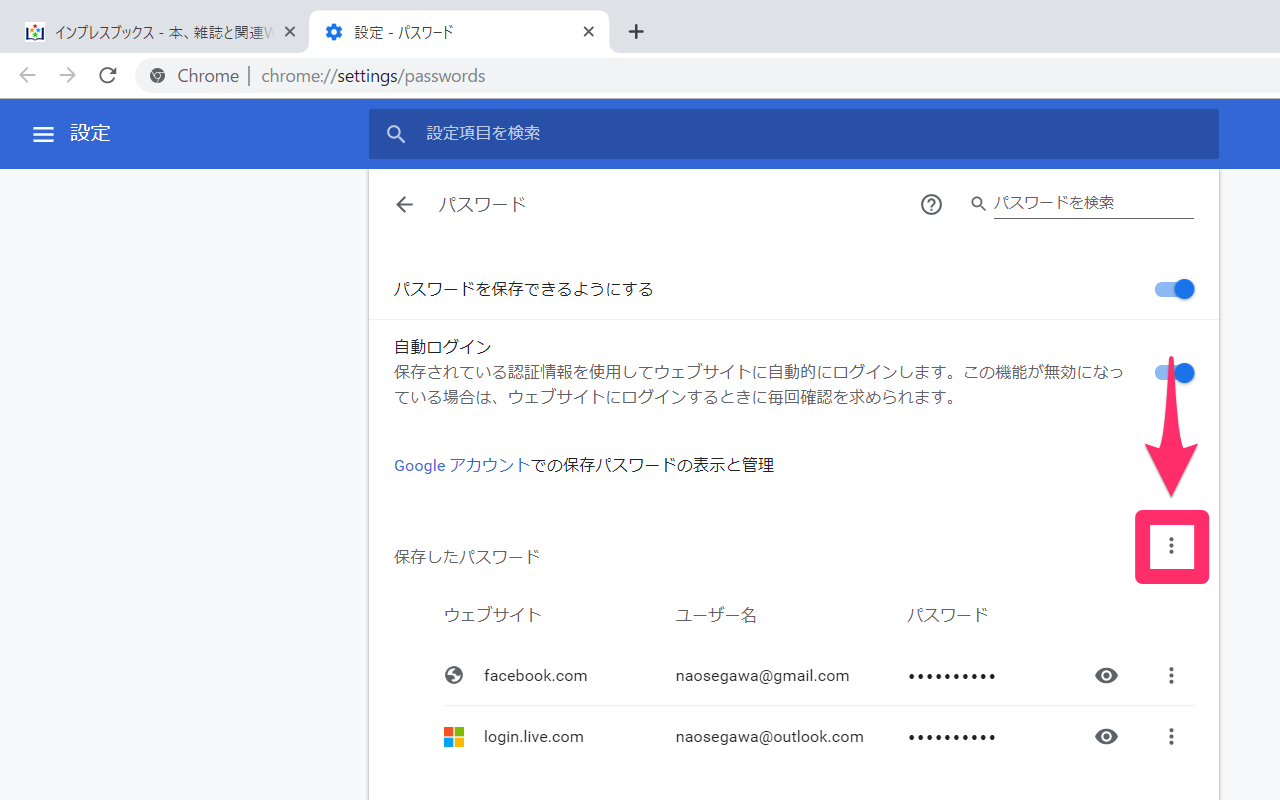Open more actions for facebook.com row
Image resolution: width=1280 pixels, height=800 pixels.
(x=1171, y=676)
